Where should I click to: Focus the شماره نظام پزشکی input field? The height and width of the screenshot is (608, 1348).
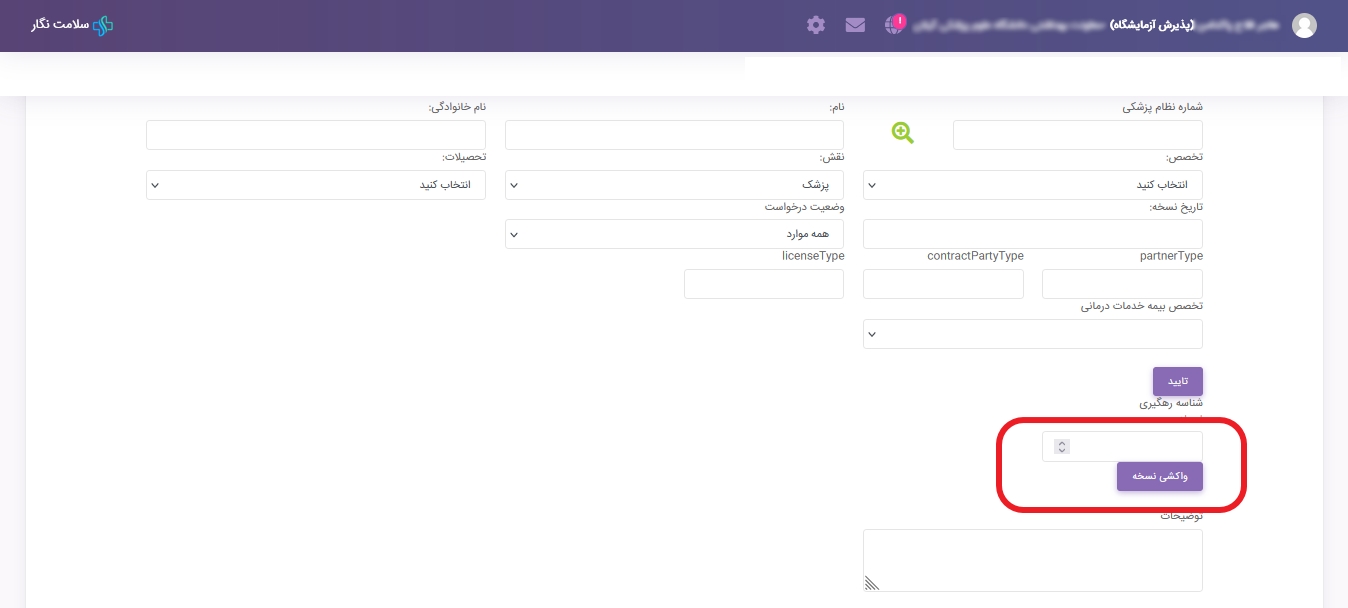[1077, 135]
